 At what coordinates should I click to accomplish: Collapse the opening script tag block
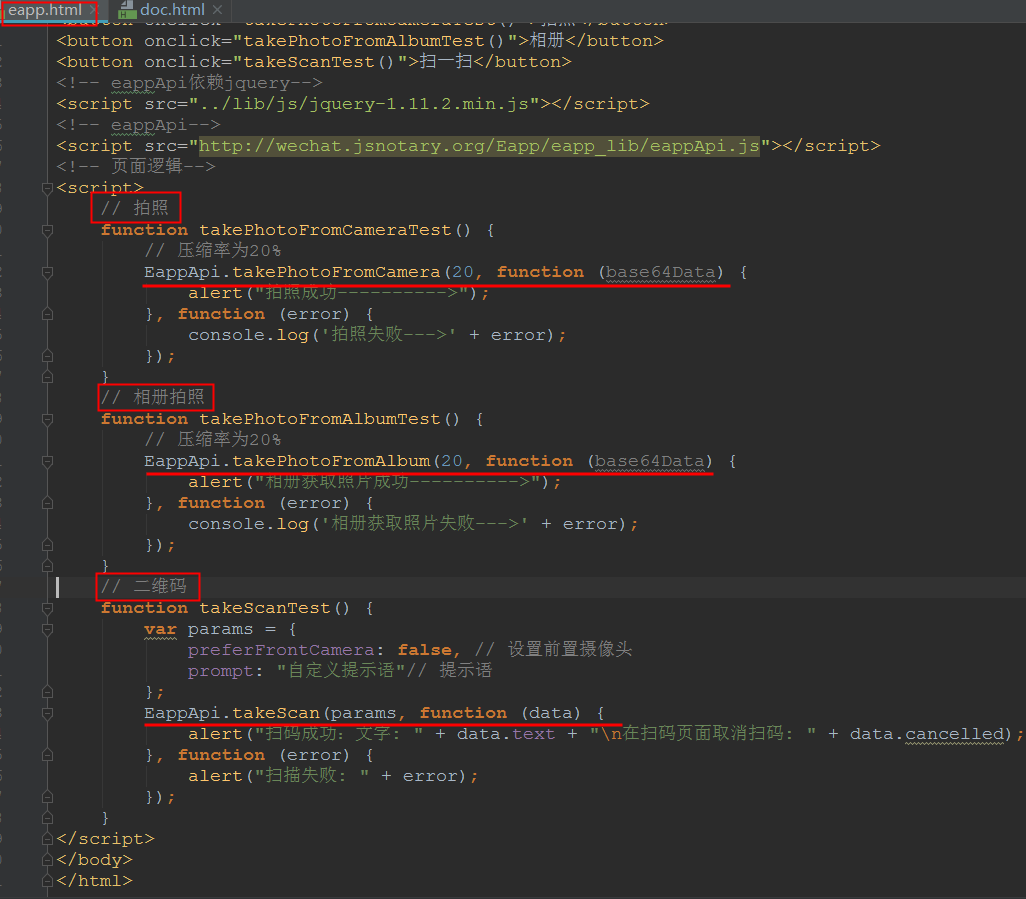click(x=47, y=188)
